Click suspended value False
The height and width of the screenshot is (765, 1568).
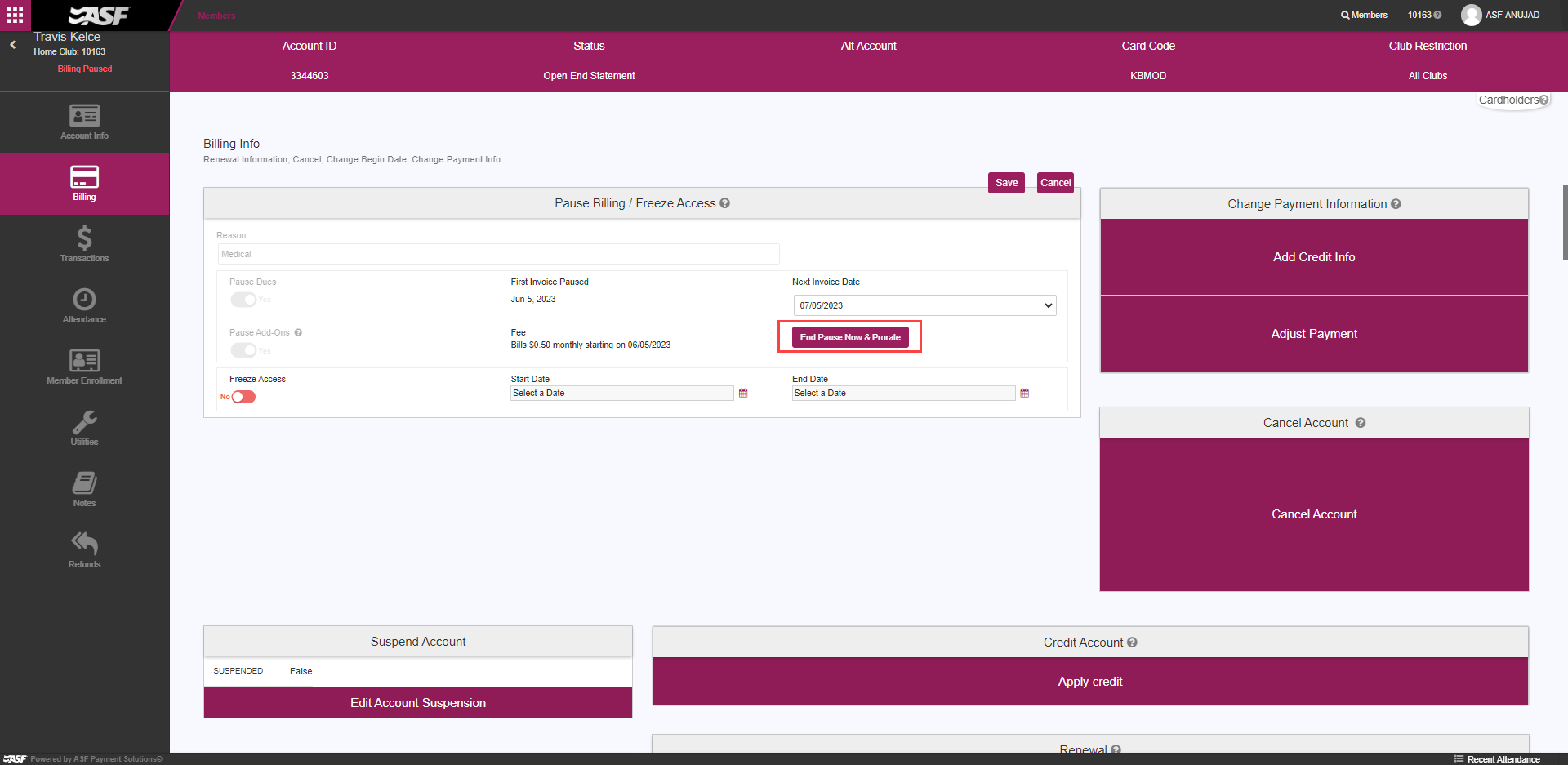pos(301,671)
